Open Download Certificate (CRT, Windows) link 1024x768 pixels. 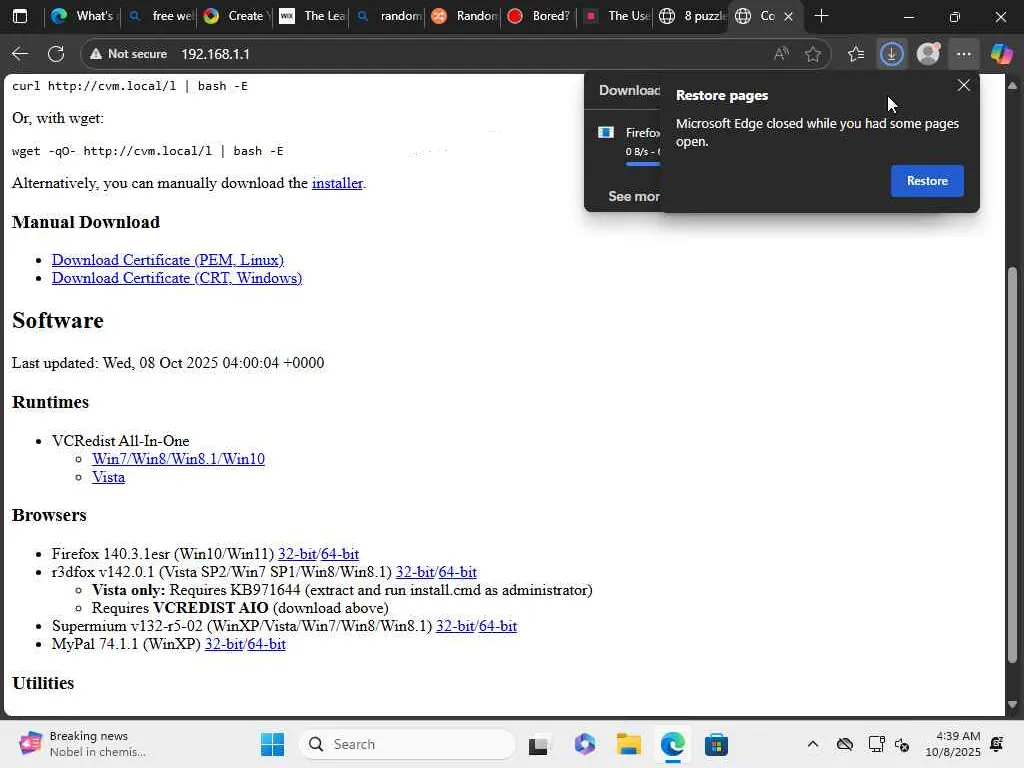click(177, 278)
